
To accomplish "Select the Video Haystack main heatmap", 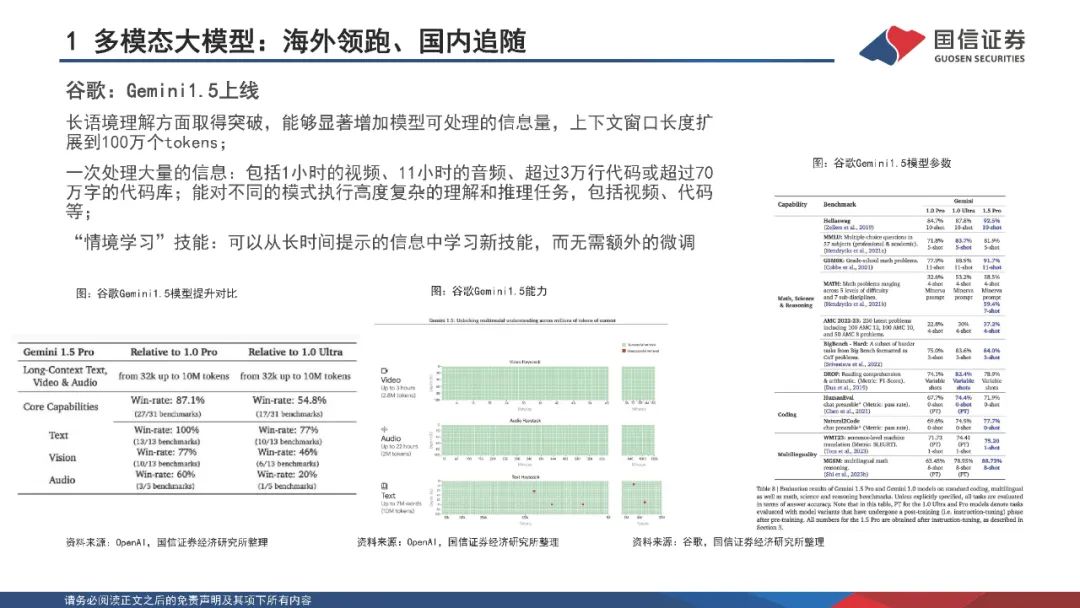I will tap(525, 384).
